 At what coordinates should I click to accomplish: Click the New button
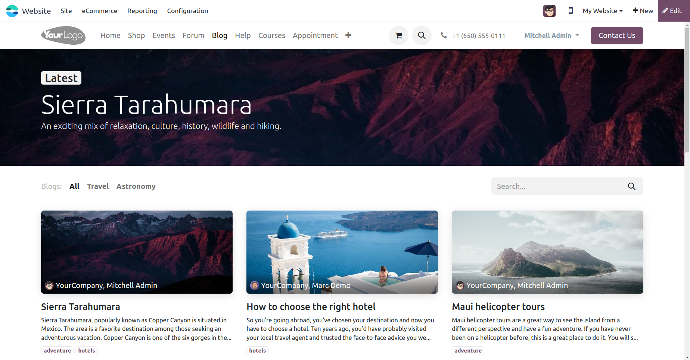643,11
